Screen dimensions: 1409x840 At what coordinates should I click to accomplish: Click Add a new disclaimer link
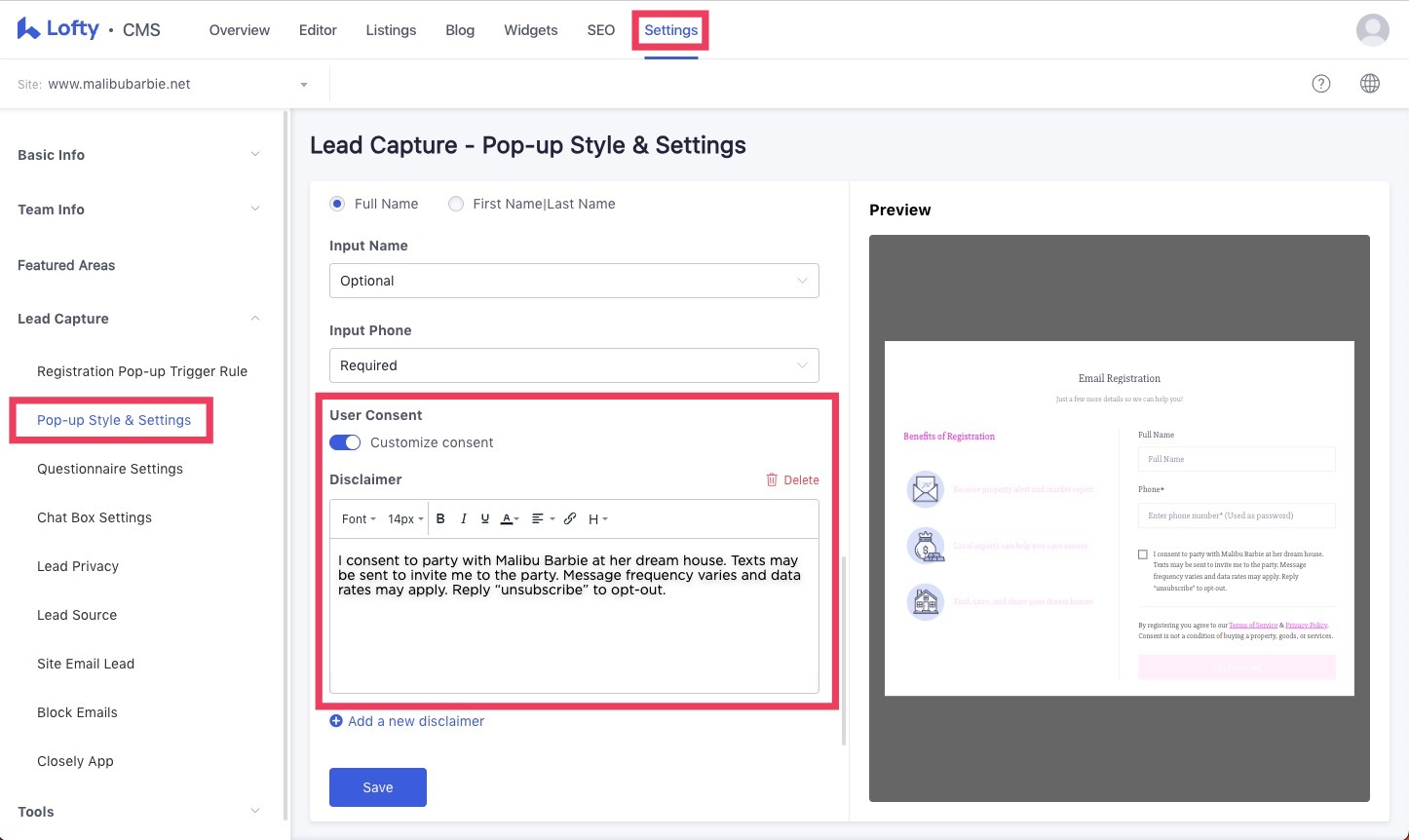coord(416,721)
